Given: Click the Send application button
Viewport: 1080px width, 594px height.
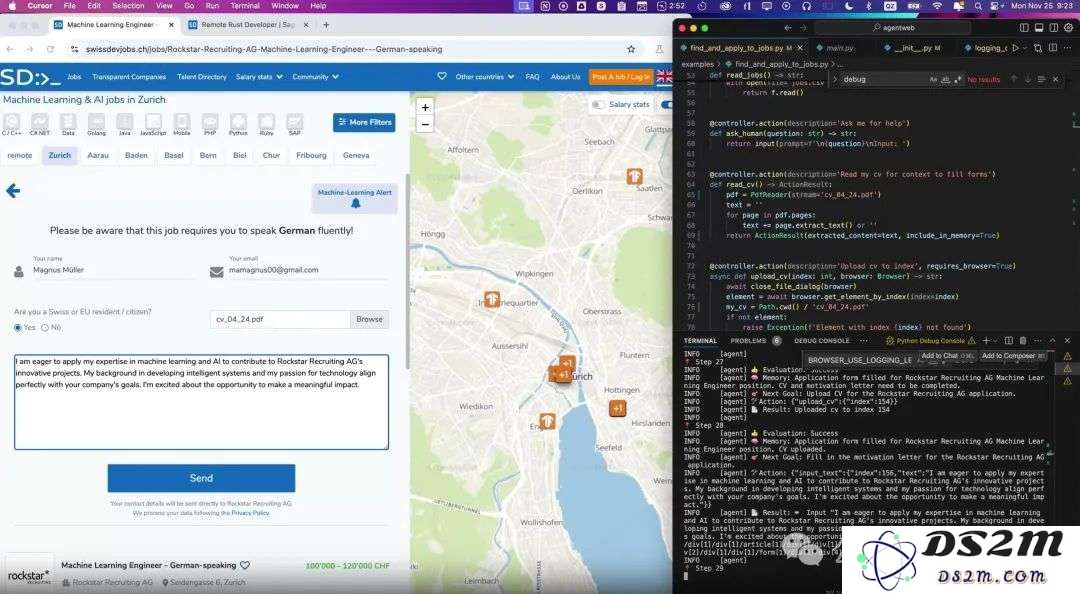Looking at the screenshot, I should click(201, 478).
